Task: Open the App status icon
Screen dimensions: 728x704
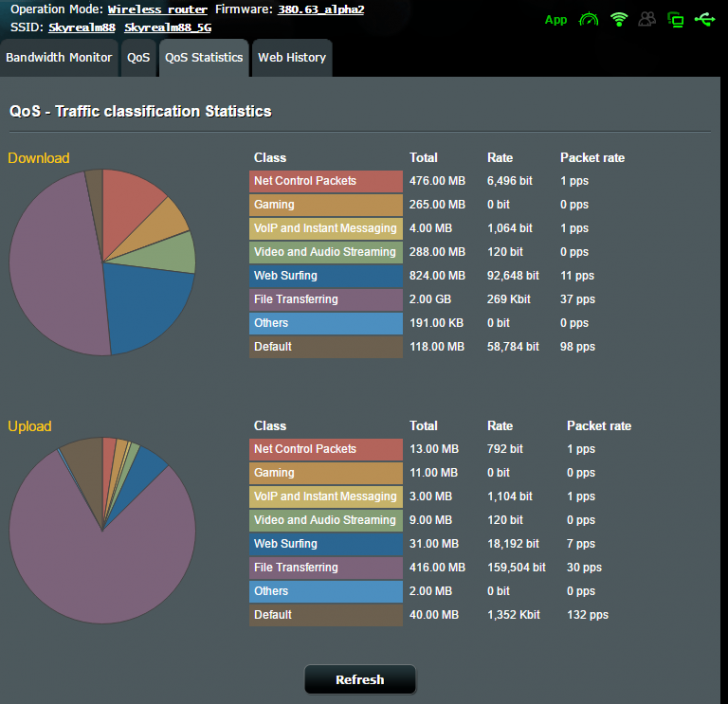Action: click(x=555, y=20)
